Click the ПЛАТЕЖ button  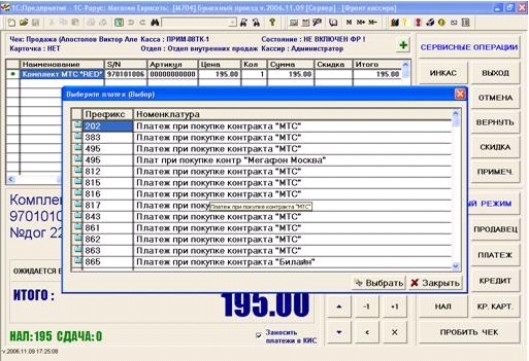[495, 255]
